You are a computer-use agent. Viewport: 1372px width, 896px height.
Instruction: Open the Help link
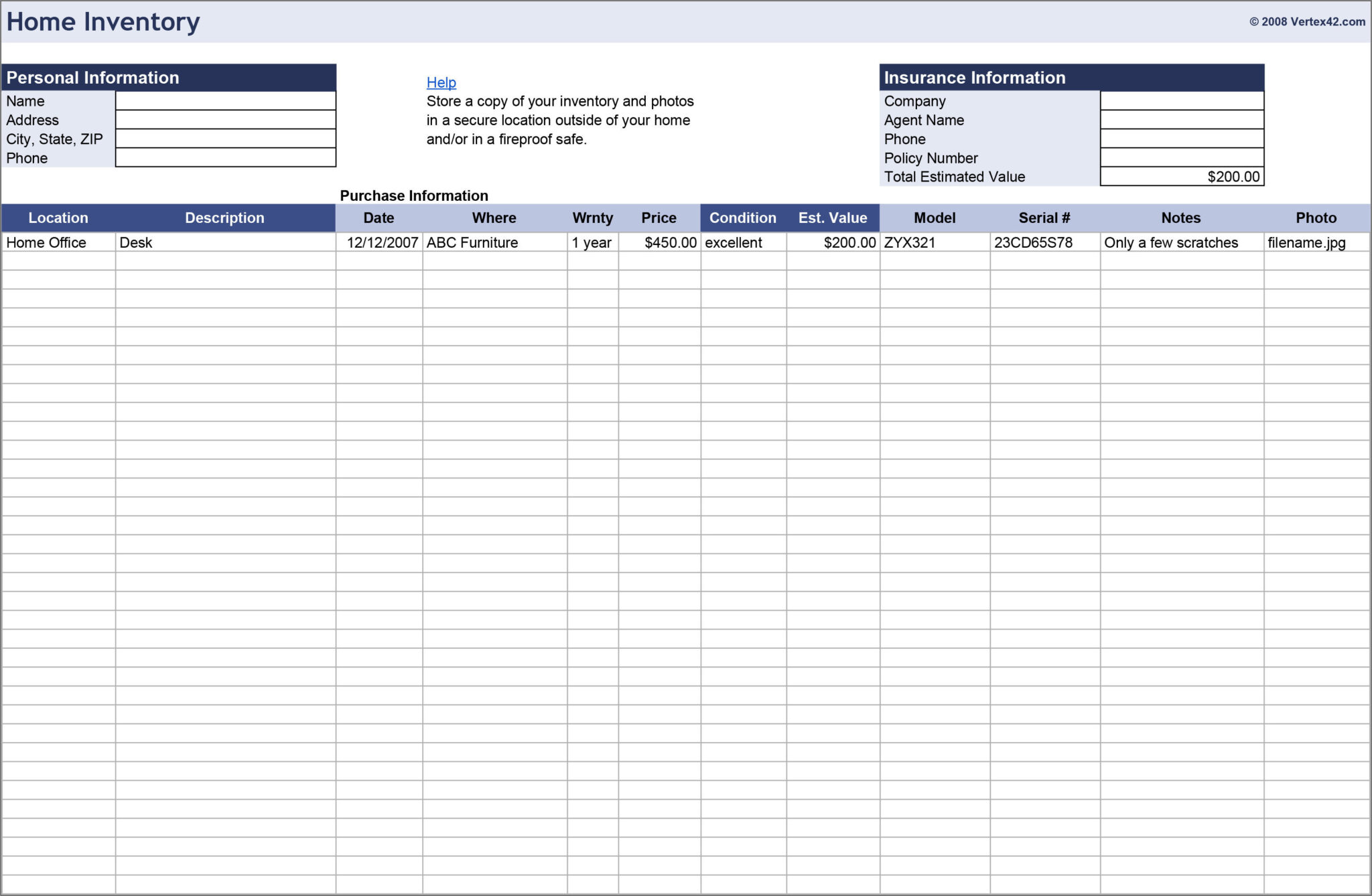pyautogui.click(x=441, y=82)
